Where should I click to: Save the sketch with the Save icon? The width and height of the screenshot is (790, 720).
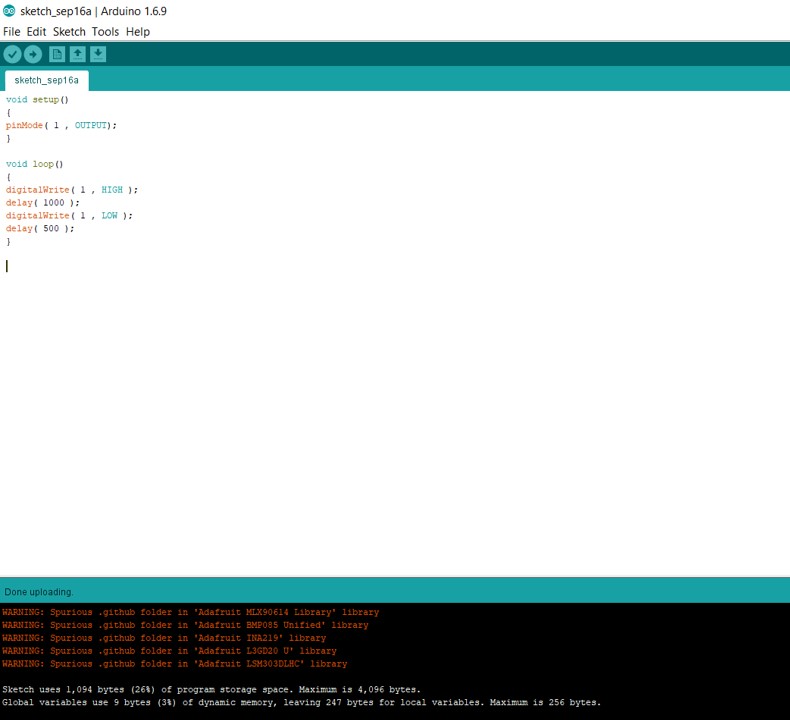pos(98,54)
